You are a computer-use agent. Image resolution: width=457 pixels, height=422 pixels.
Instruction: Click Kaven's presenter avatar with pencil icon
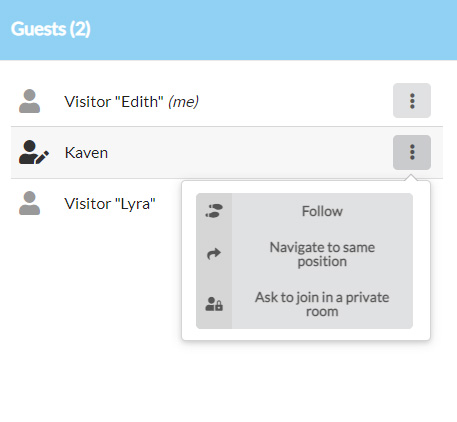(x=34, y=152)
